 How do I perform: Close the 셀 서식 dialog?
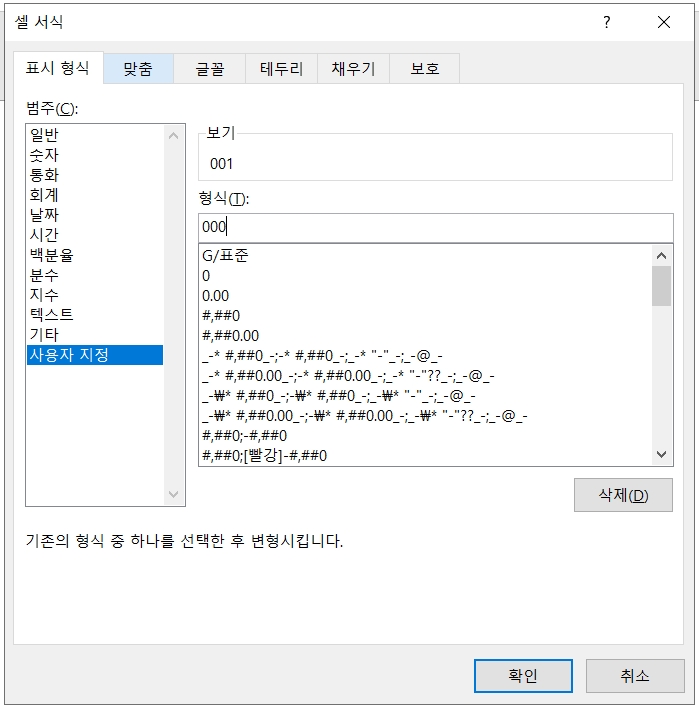point(664,22)
